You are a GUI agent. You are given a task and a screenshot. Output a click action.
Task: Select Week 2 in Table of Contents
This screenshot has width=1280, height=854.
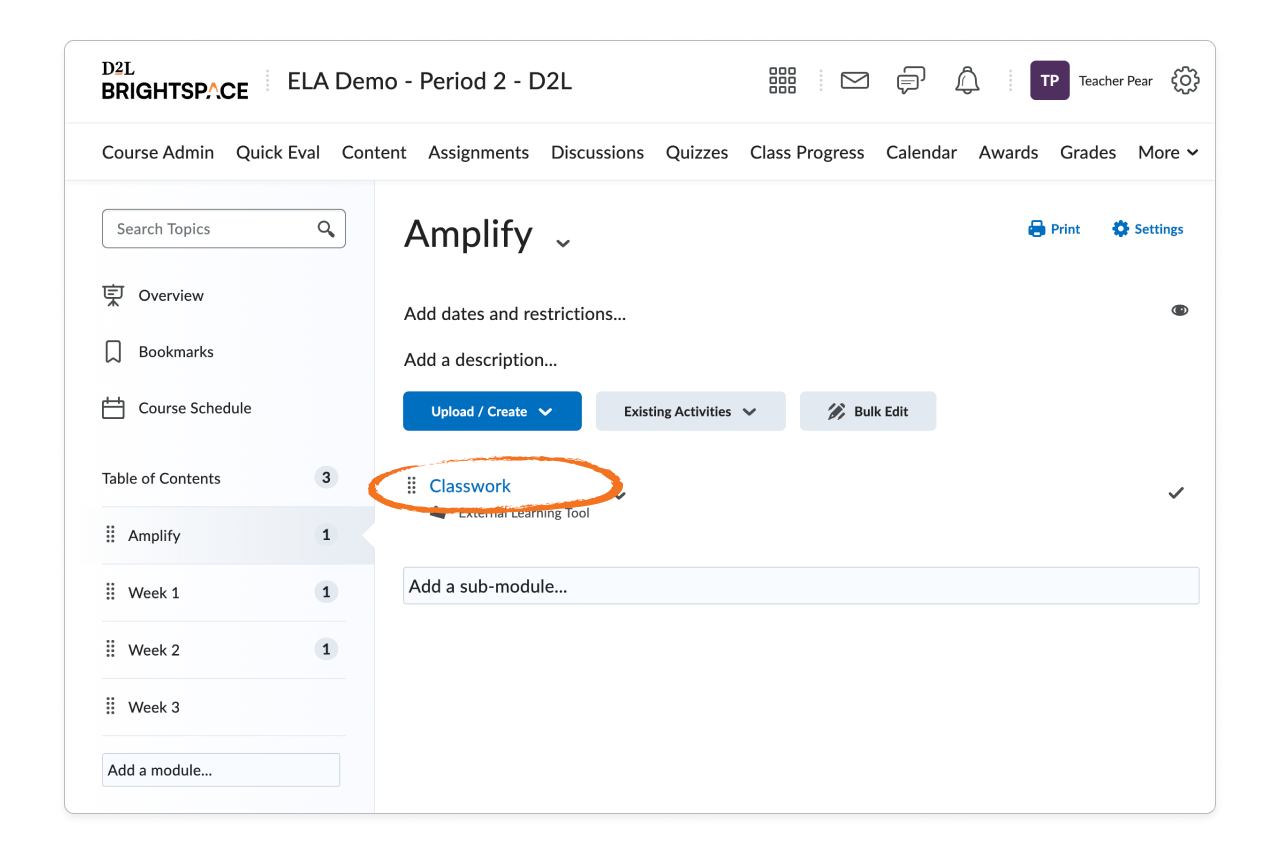click(x=154, y=650)
